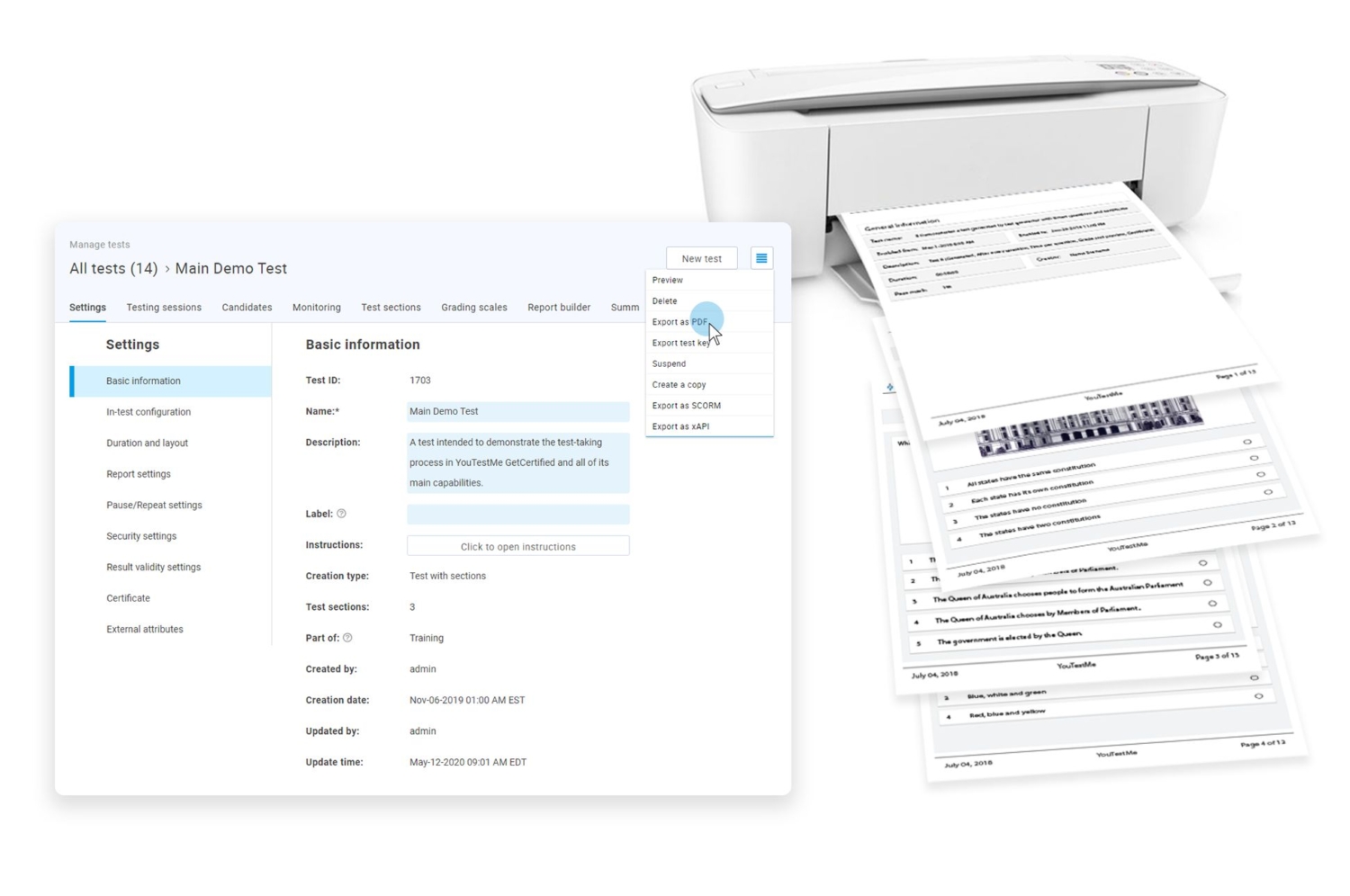Click the New test button

(x=701, y=258)
